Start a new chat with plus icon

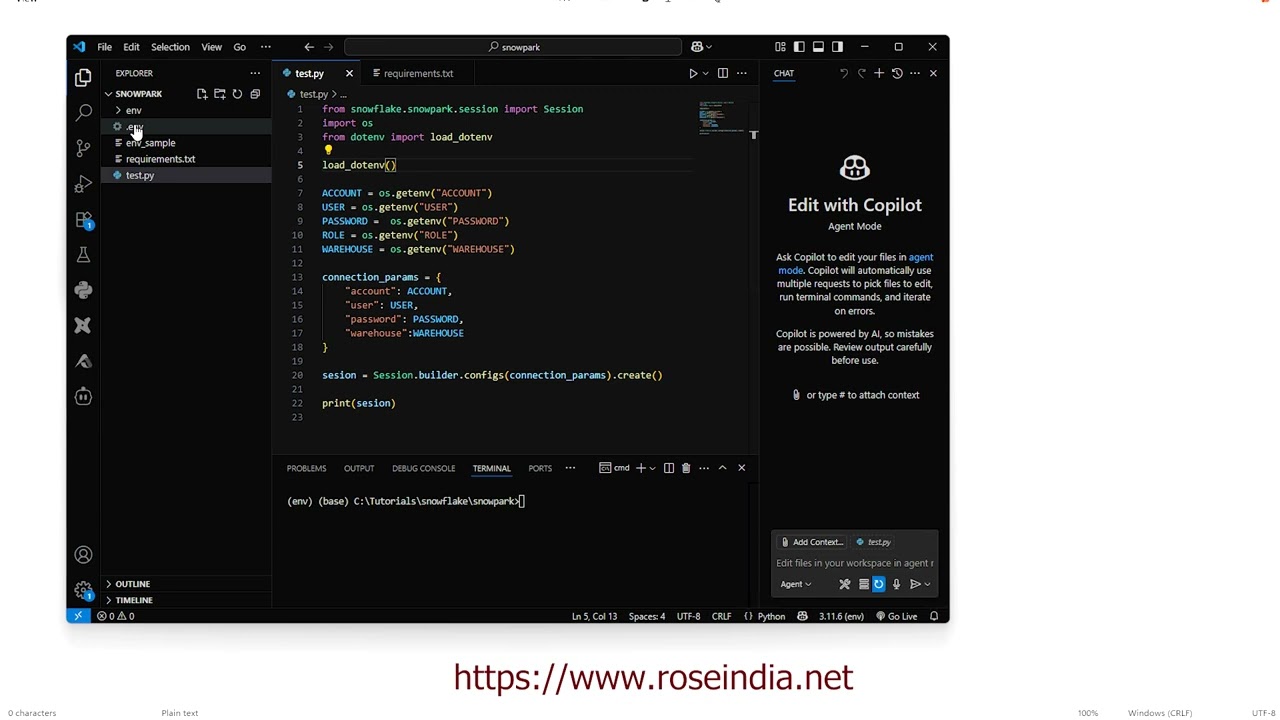(879, 73)
